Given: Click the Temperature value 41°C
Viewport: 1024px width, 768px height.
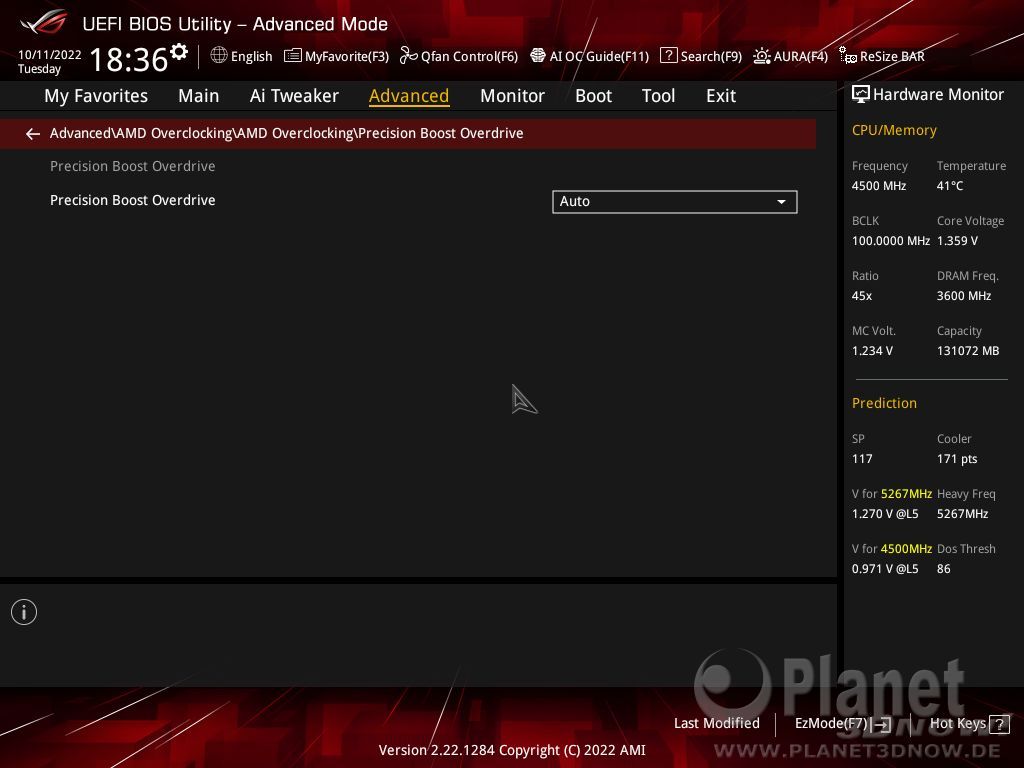Looking at the screenshot, I should click(x=950, y=186).
